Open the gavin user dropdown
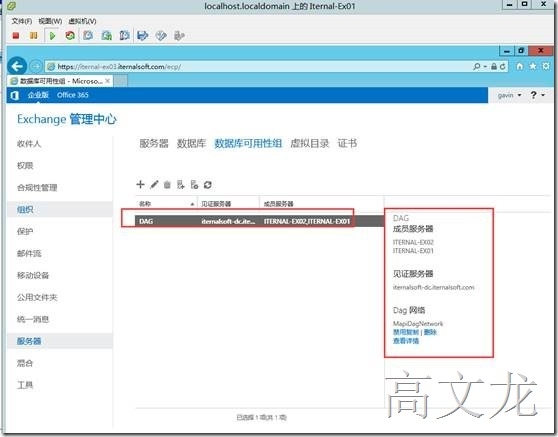The image size is (558, 437). pos(509,95)
